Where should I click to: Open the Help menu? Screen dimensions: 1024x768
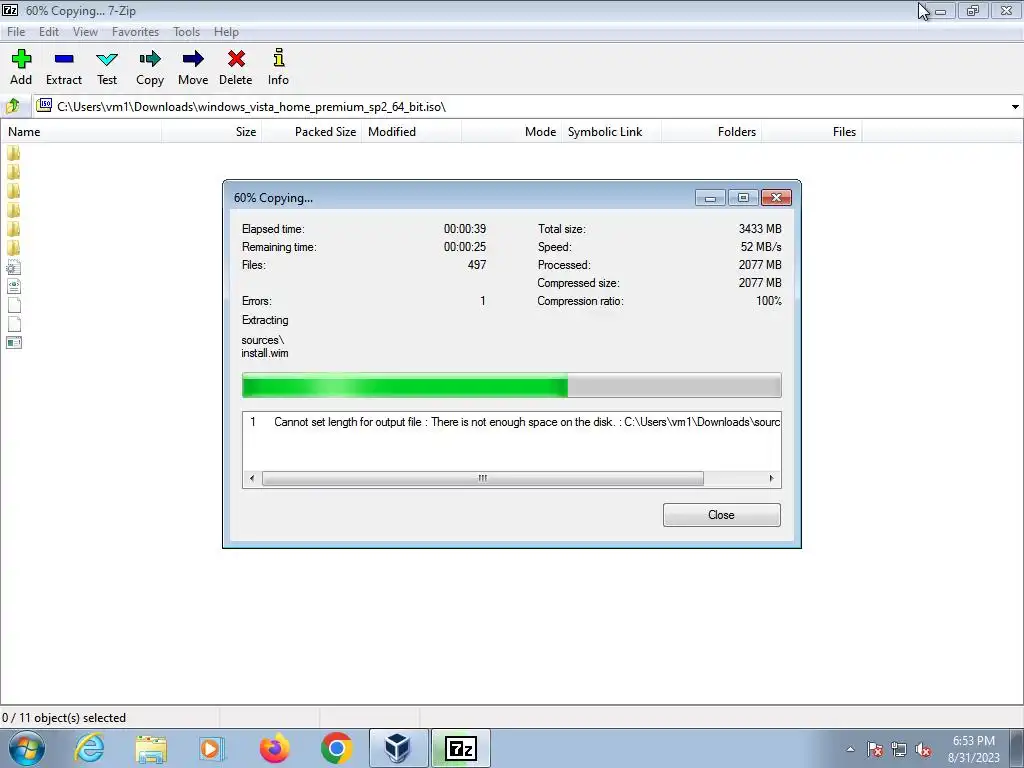point(226,31)
